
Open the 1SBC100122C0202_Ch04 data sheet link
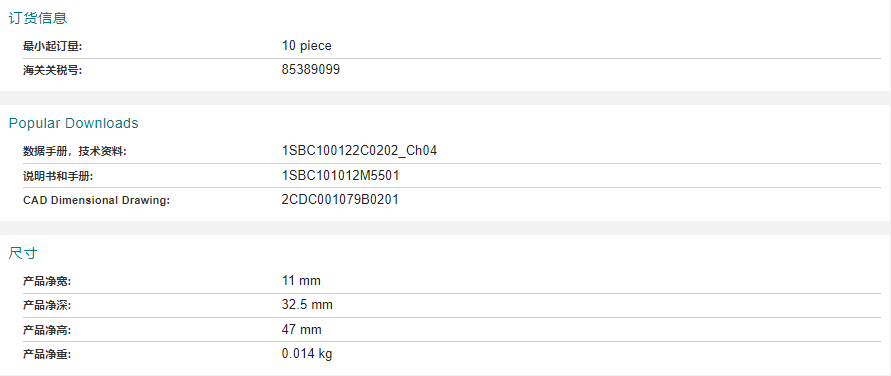pyautogui.click(x=359, y=152)
